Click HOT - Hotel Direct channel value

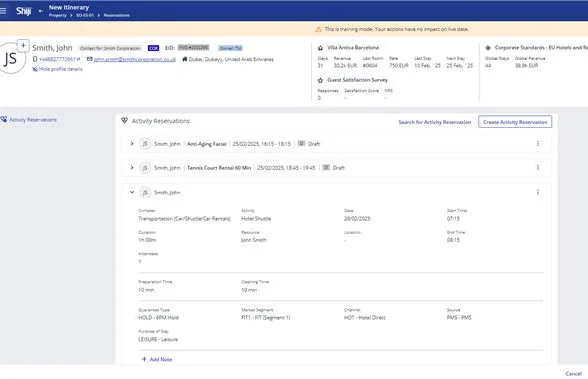coord(365,318)
